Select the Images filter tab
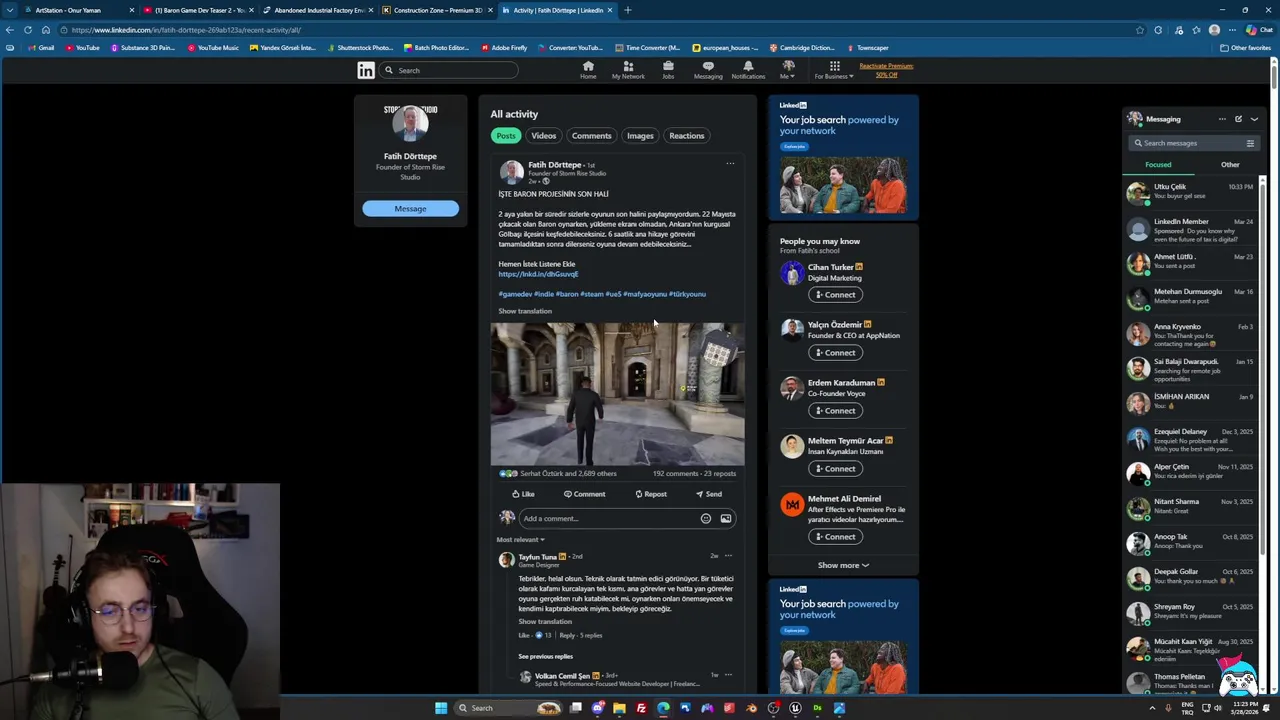 click(x=640, y=136)
